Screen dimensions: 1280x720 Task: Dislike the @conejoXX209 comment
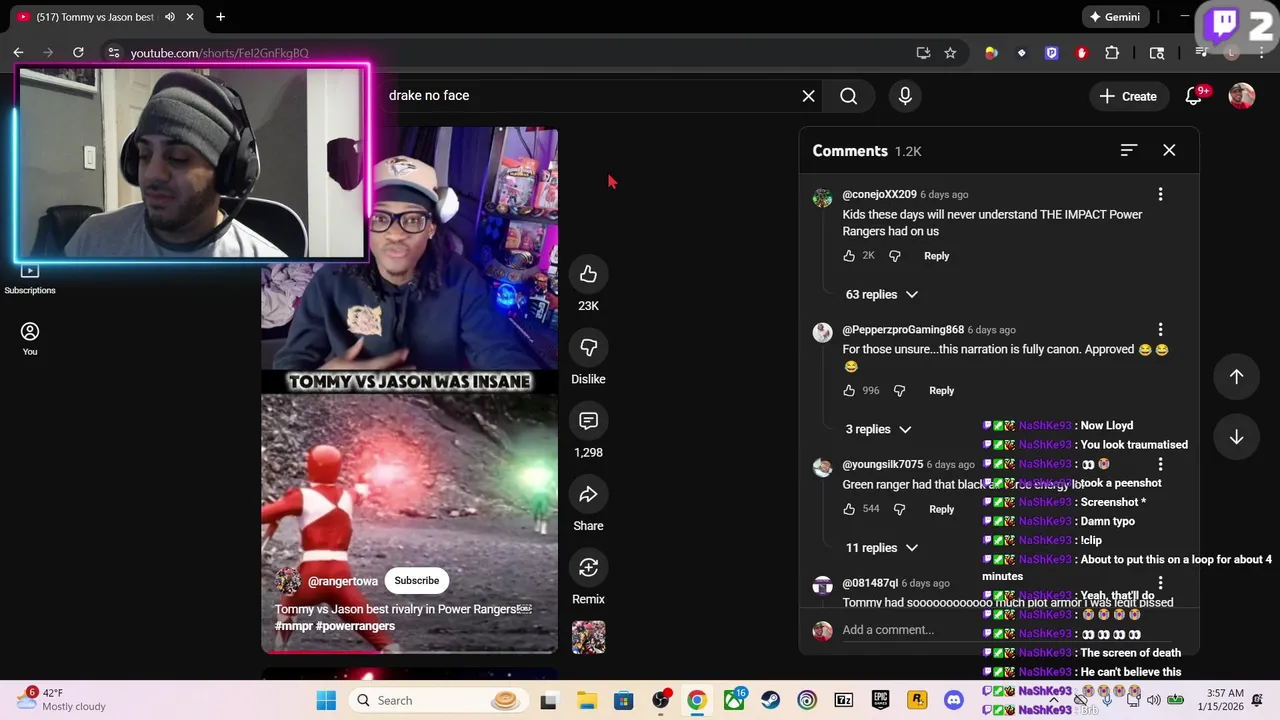(895, 256)
